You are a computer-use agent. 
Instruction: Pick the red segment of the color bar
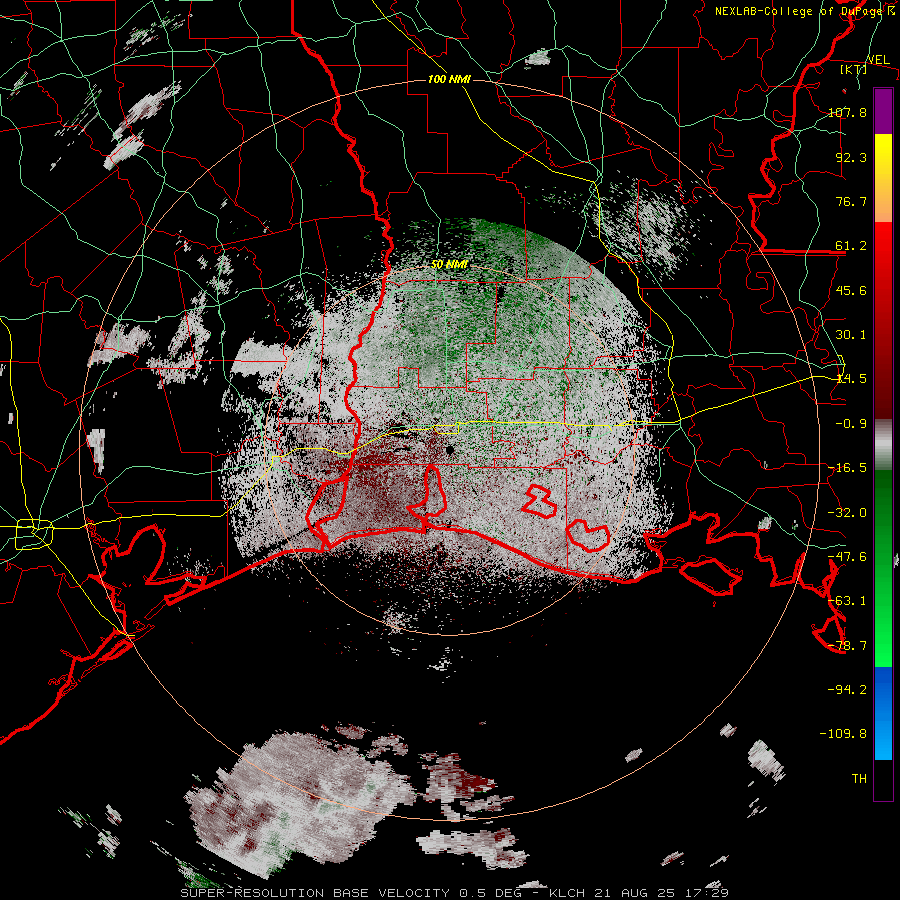(883, 320)
